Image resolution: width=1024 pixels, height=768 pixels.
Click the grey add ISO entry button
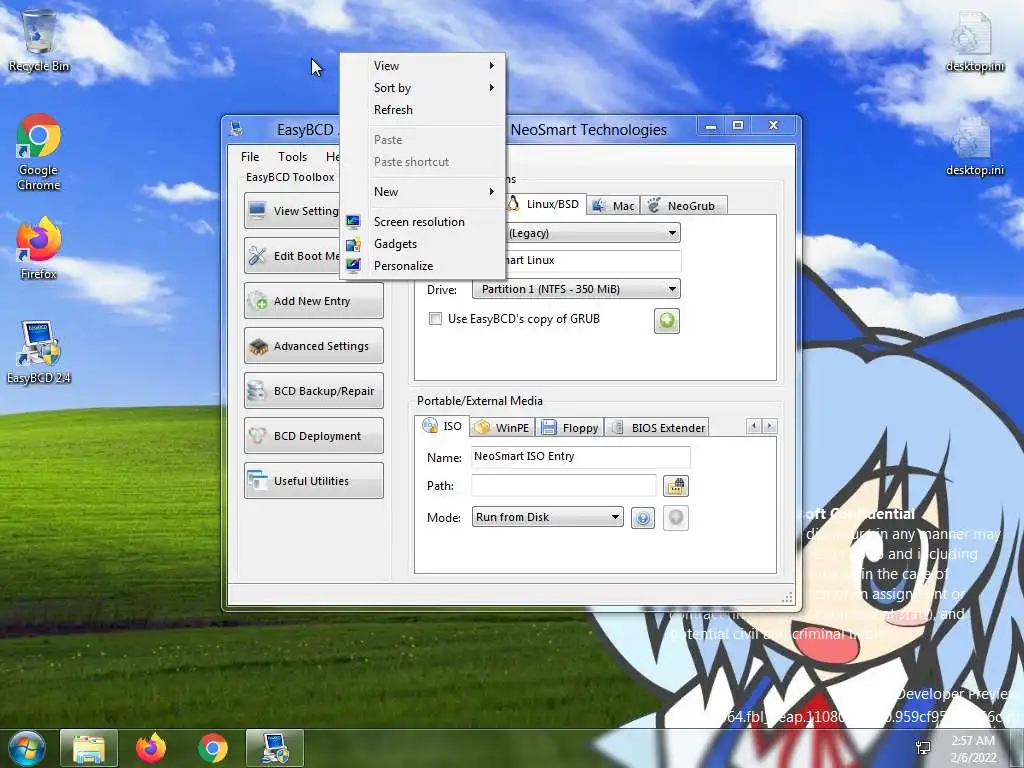coord(676,518)
